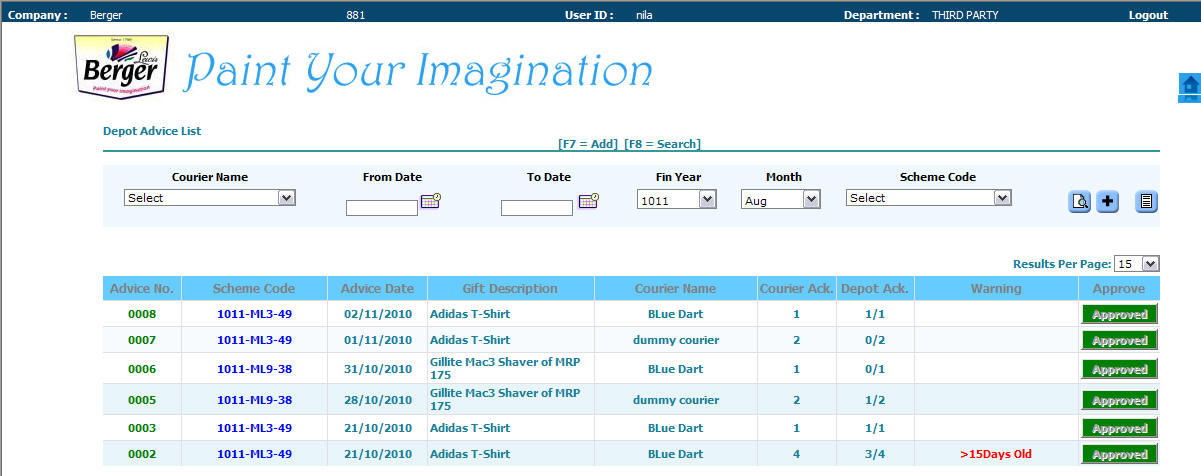Click Courier Ack. value 4 in row 0002
Viewport: 1201px width, 476px height.
(797, 454)
